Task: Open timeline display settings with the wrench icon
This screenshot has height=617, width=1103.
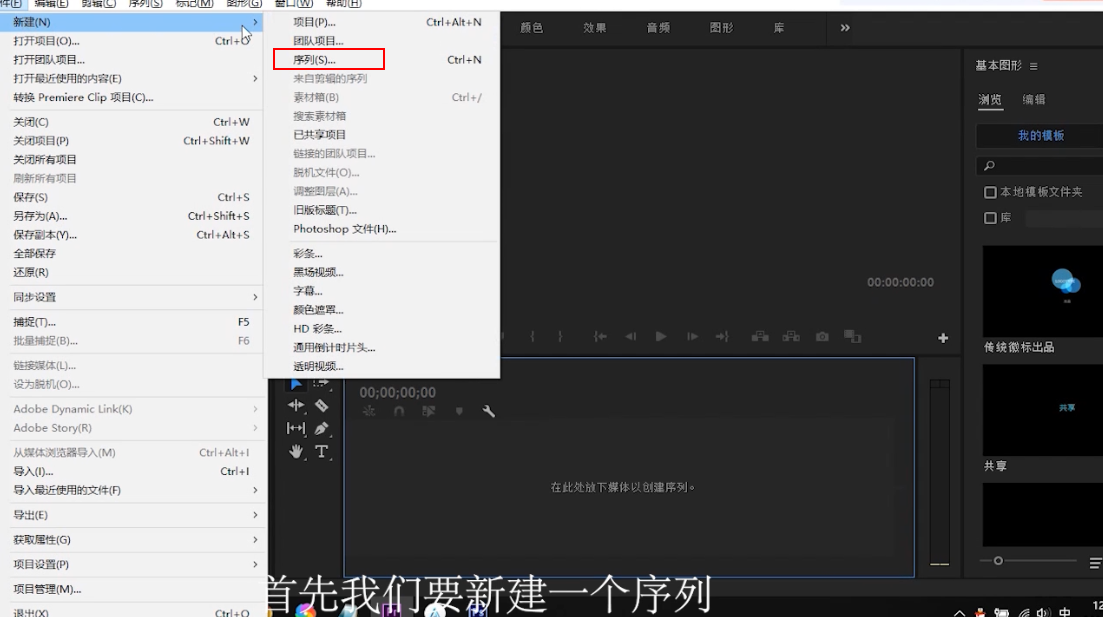Action: [x=488, y=412]
